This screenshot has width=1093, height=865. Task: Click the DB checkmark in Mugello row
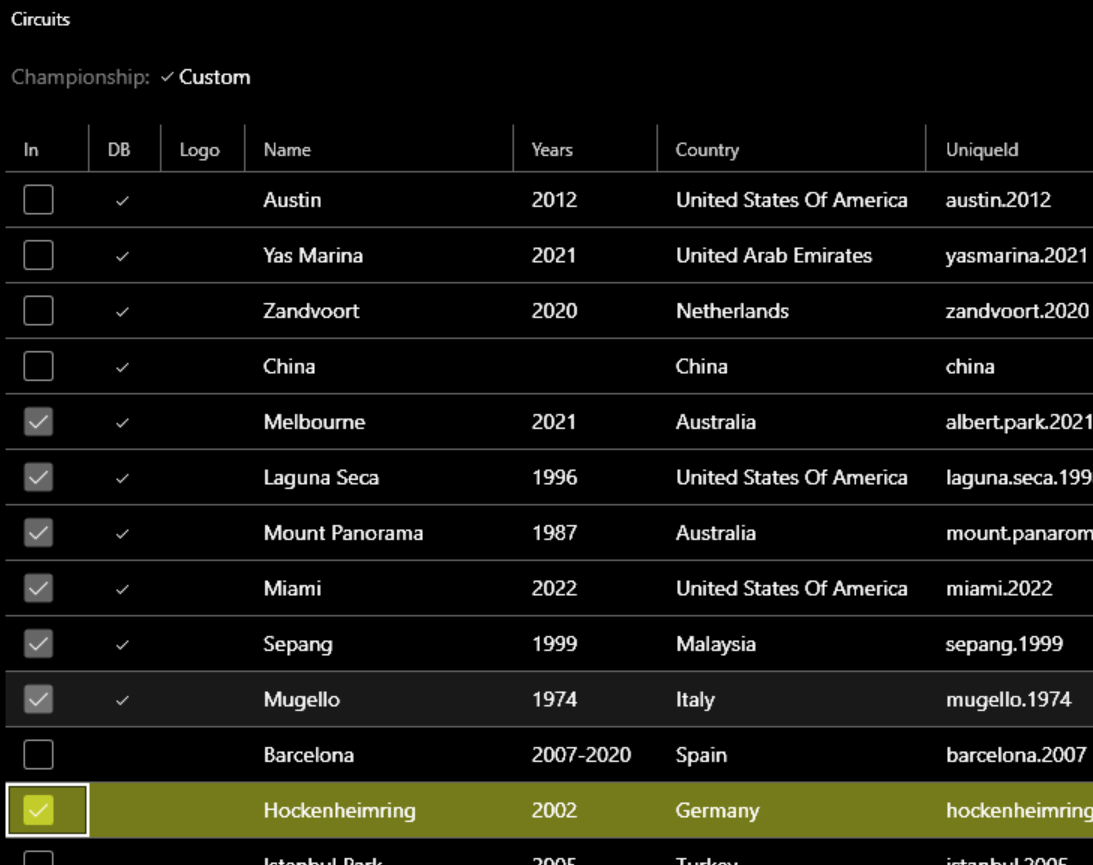click(x=122, y=700)
